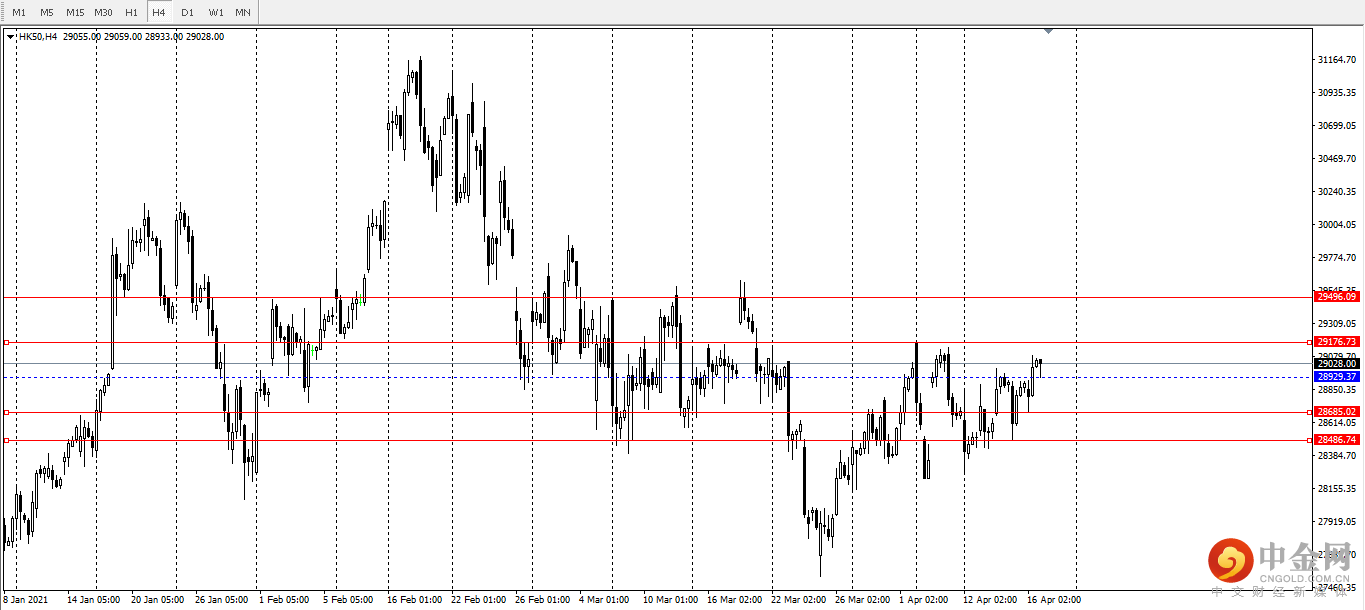Click the 14 Jan 05:00 time label
1365x610 pixels.
pyautogui.click(x=93, y=600)
